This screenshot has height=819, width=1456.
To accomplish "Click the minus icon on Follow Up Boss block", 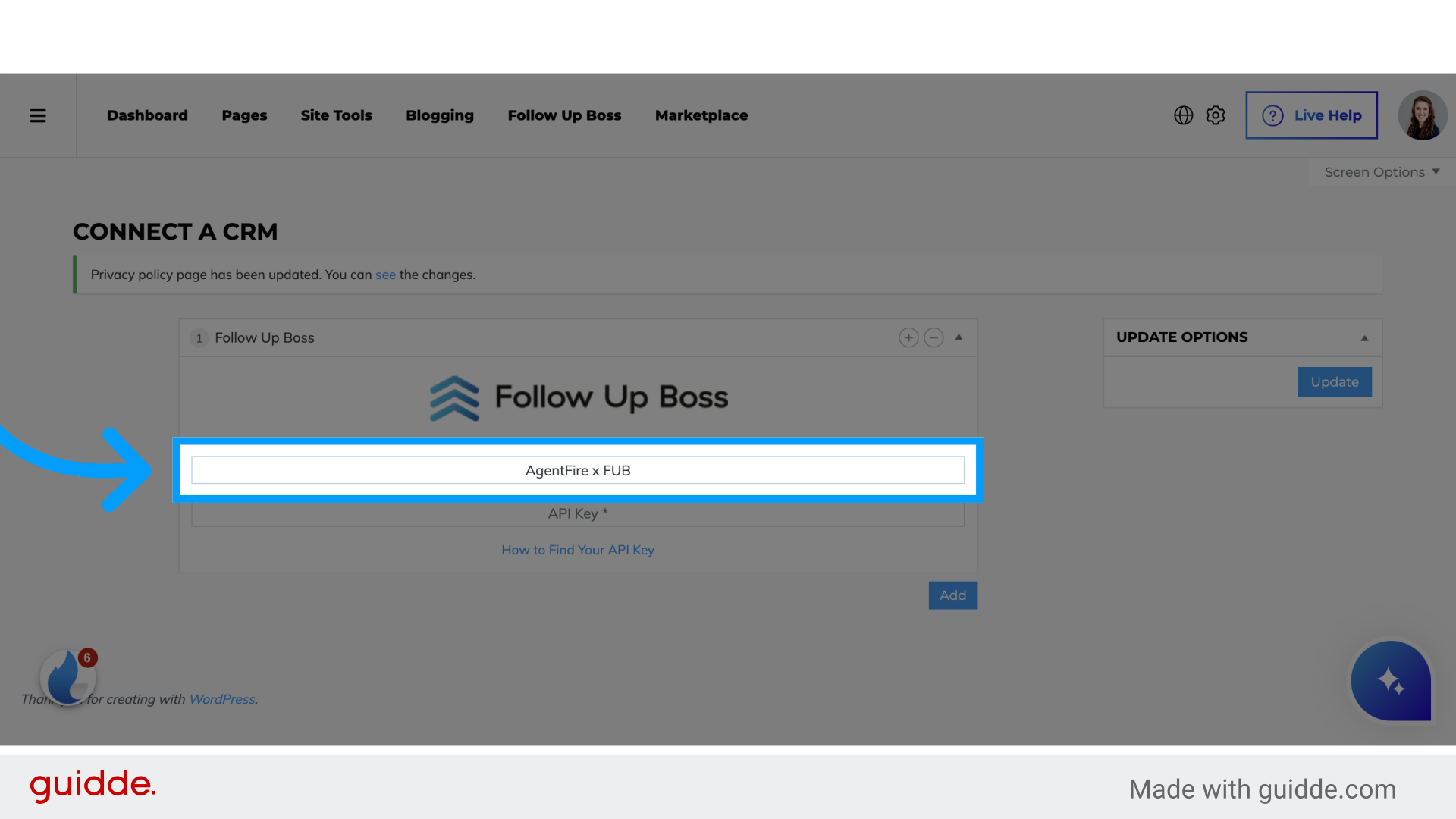I will [x=934, y=337].
